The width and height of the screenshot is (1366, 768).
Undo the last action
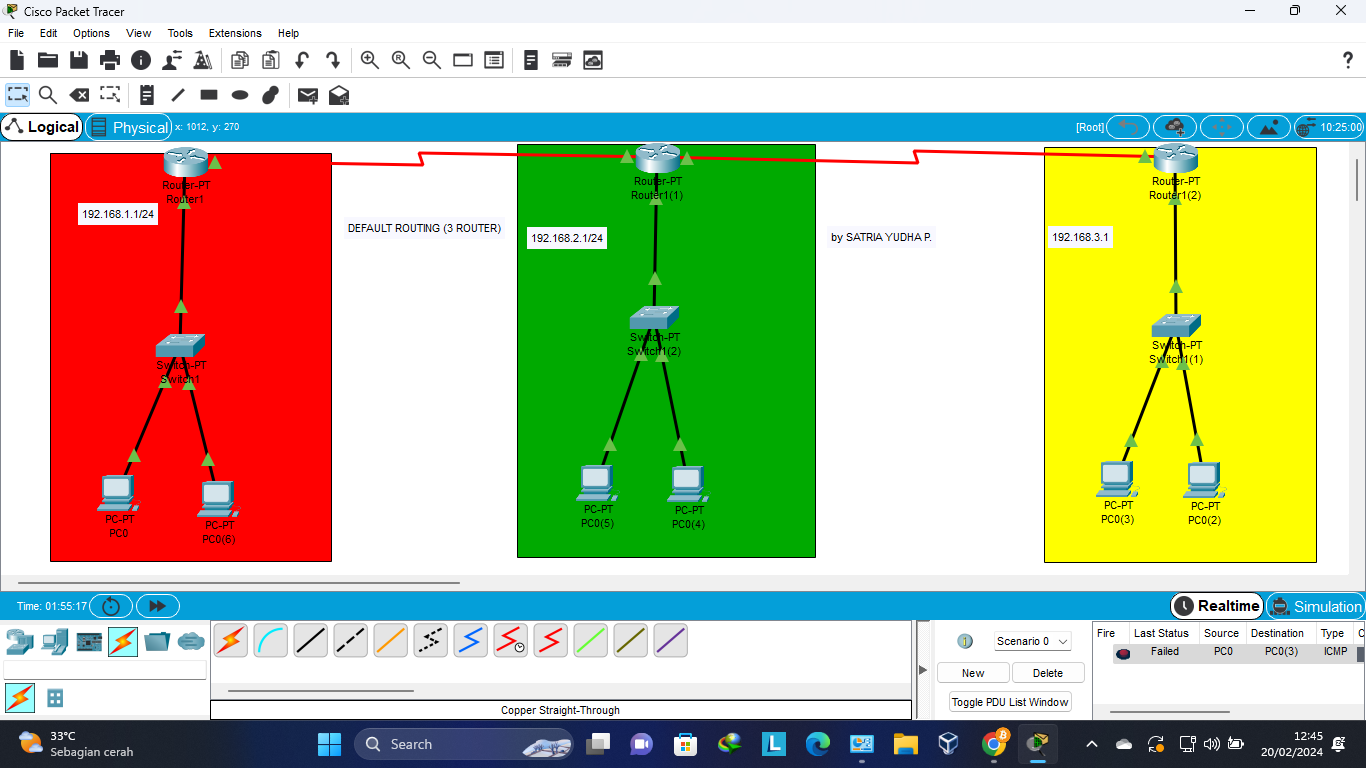click(x=302, y=60)
